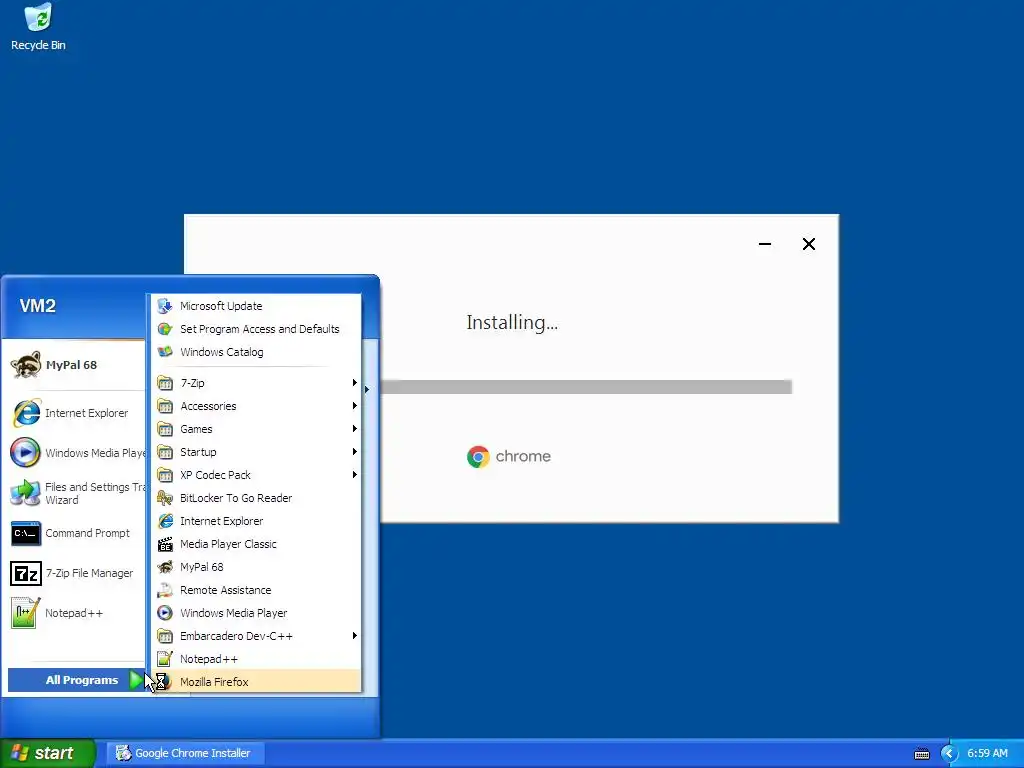The height and width of the screenshot is (768, 1024).
Task: Click the Startup folder icon
Action: 165,452
